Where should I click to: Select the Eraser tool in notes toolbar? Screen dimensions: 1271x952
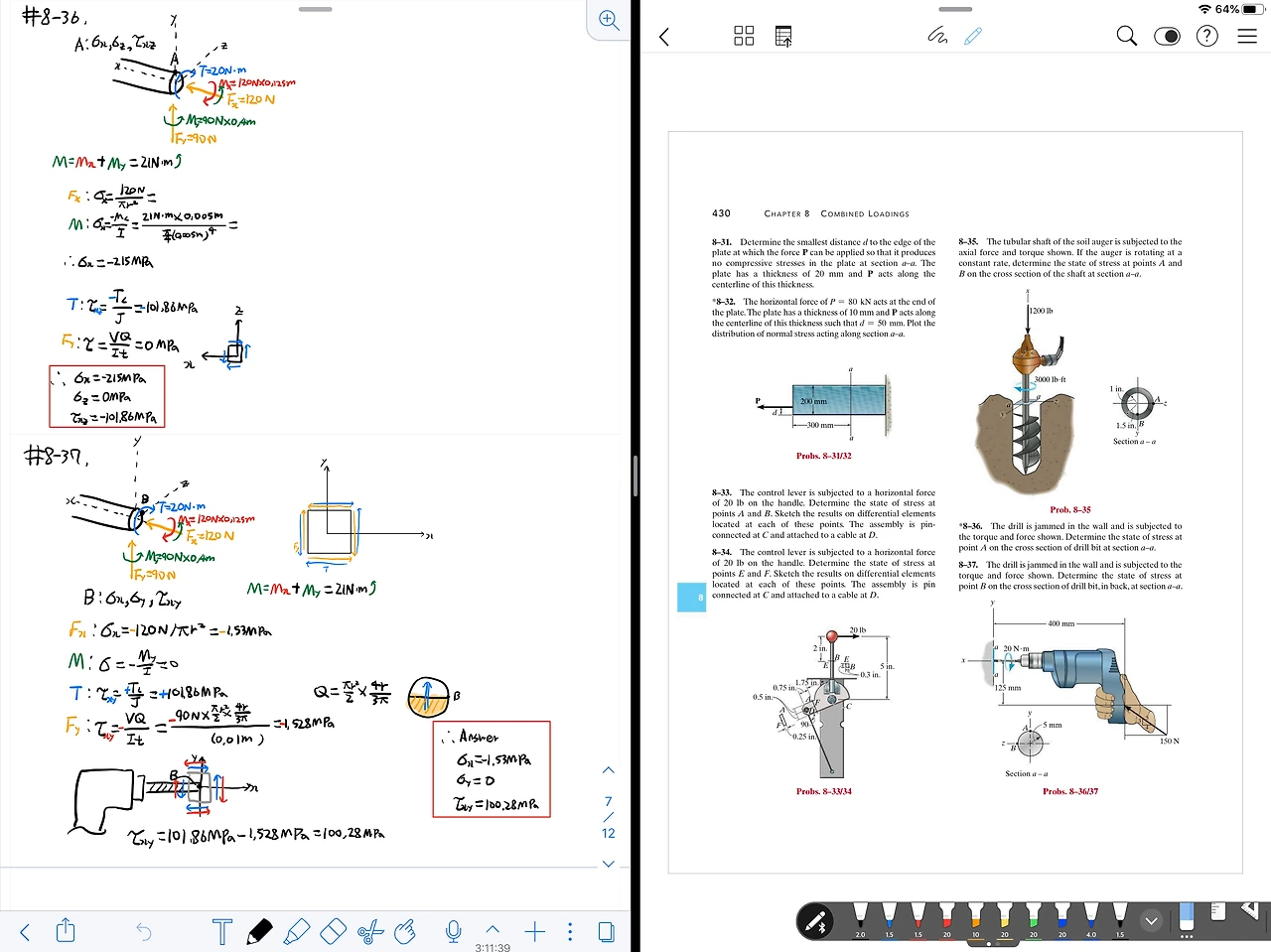pos(333,931)
